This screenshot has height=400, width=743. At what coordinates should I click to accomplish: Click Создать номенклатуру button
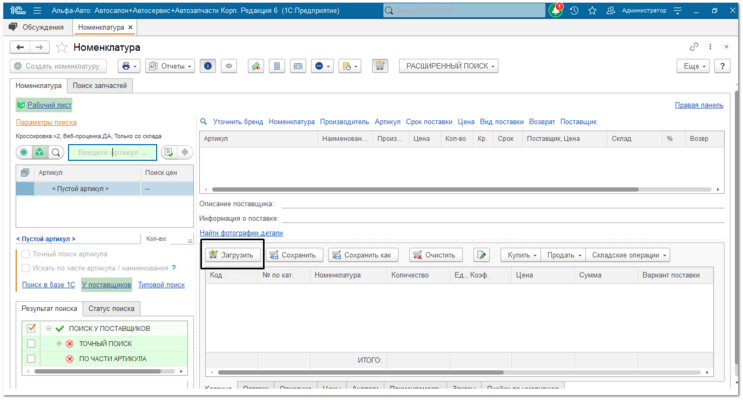[x=58, y=66]
